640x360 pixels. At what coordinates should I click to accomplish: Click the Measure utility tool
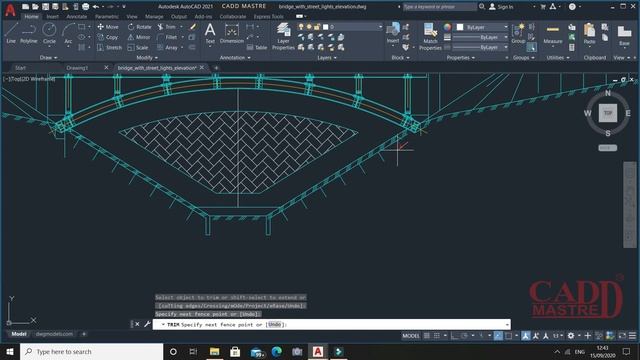click(553, 33)
